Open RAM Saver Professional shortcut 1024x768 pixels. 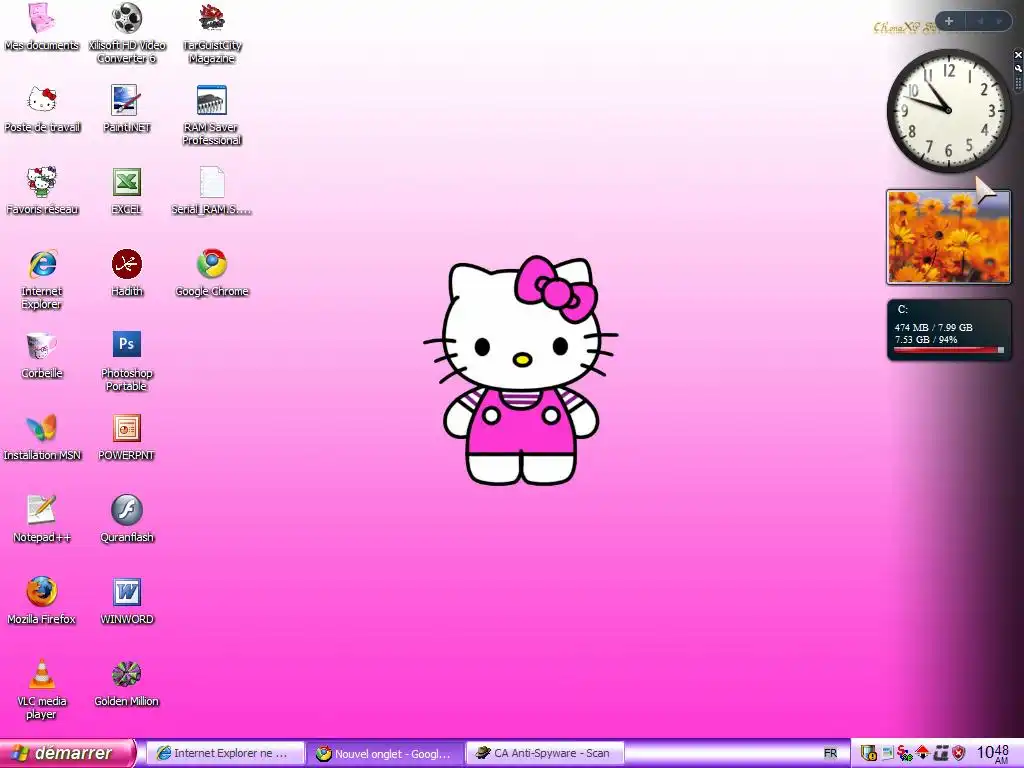point(212,115)
